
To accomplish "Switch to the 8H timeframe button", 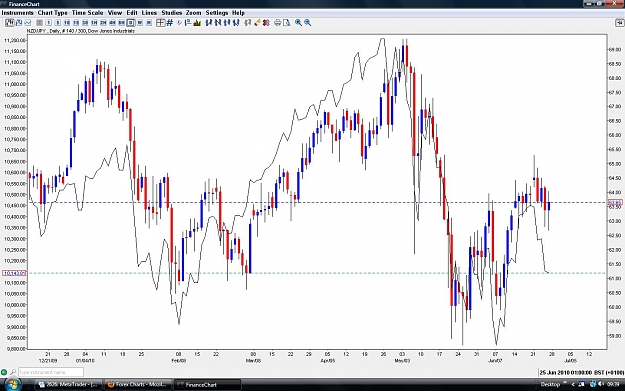I will [x=122, y=23].
